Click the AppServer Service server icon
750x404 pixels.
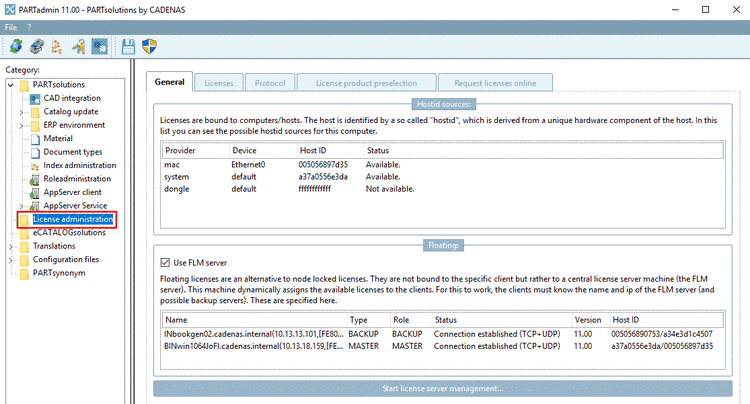[x=35, y=206]
